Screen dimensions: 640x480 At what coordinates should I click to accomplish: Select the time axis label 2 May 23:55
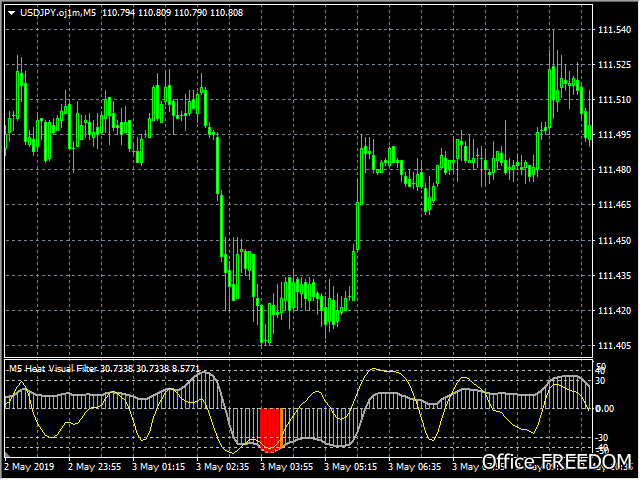pos(94,467)
